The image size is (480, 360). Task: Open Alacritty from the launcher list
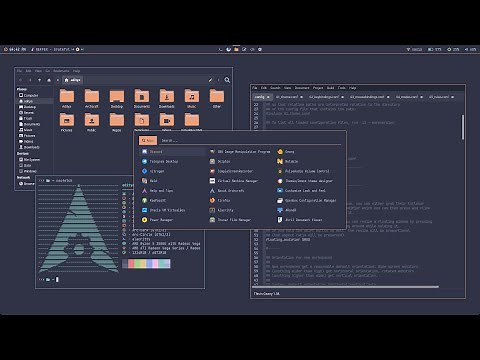pyautogui.click(x=240, y=210)
